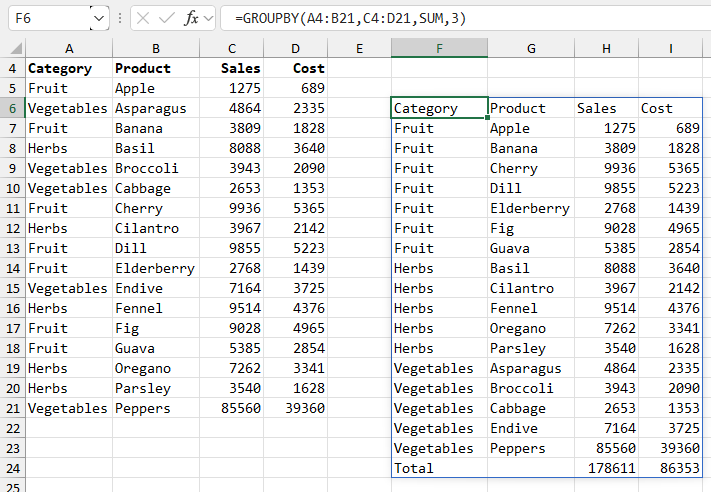Expand the function dropdown next to fx
The image size is (711, 492).
[x=209, y=19]
